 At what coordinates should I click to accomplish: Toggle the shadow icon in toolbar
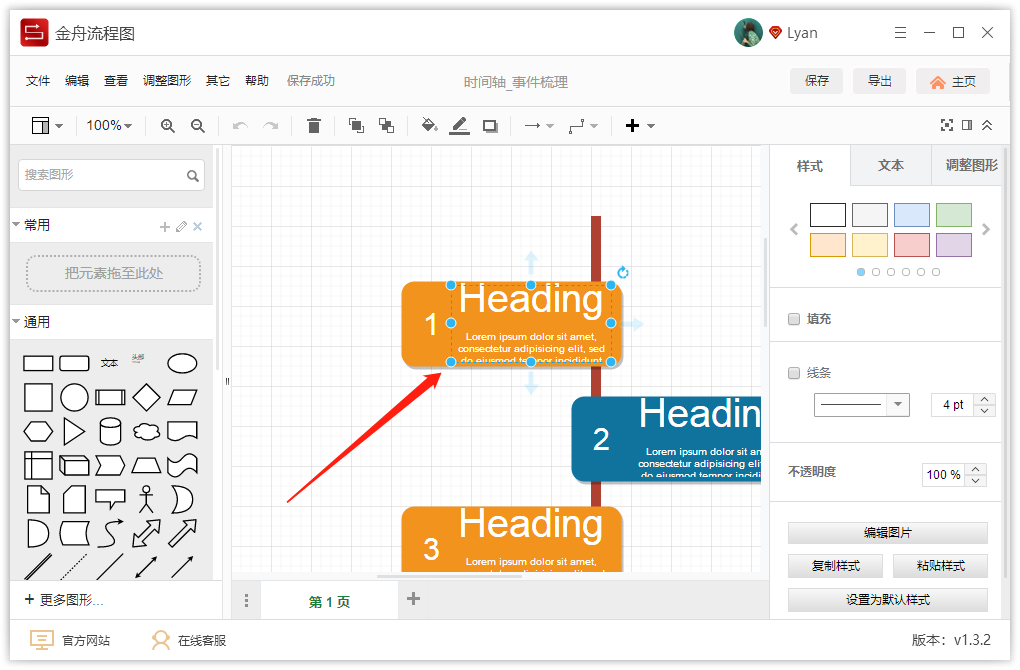[x=490, y=126]
